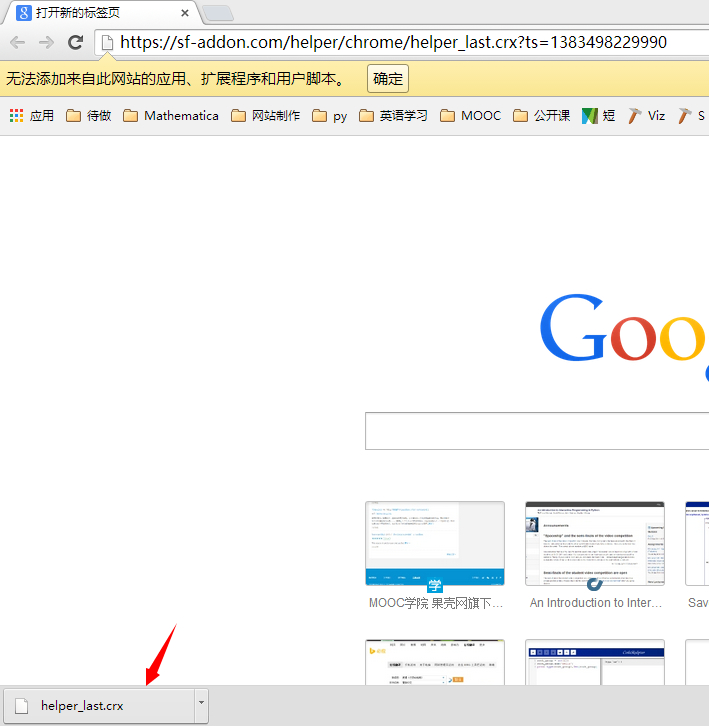Image resolution: width=709 pixels, height=726 pixels.
Task: Click the helper_last.crx file icon
Action: point(22,706)
